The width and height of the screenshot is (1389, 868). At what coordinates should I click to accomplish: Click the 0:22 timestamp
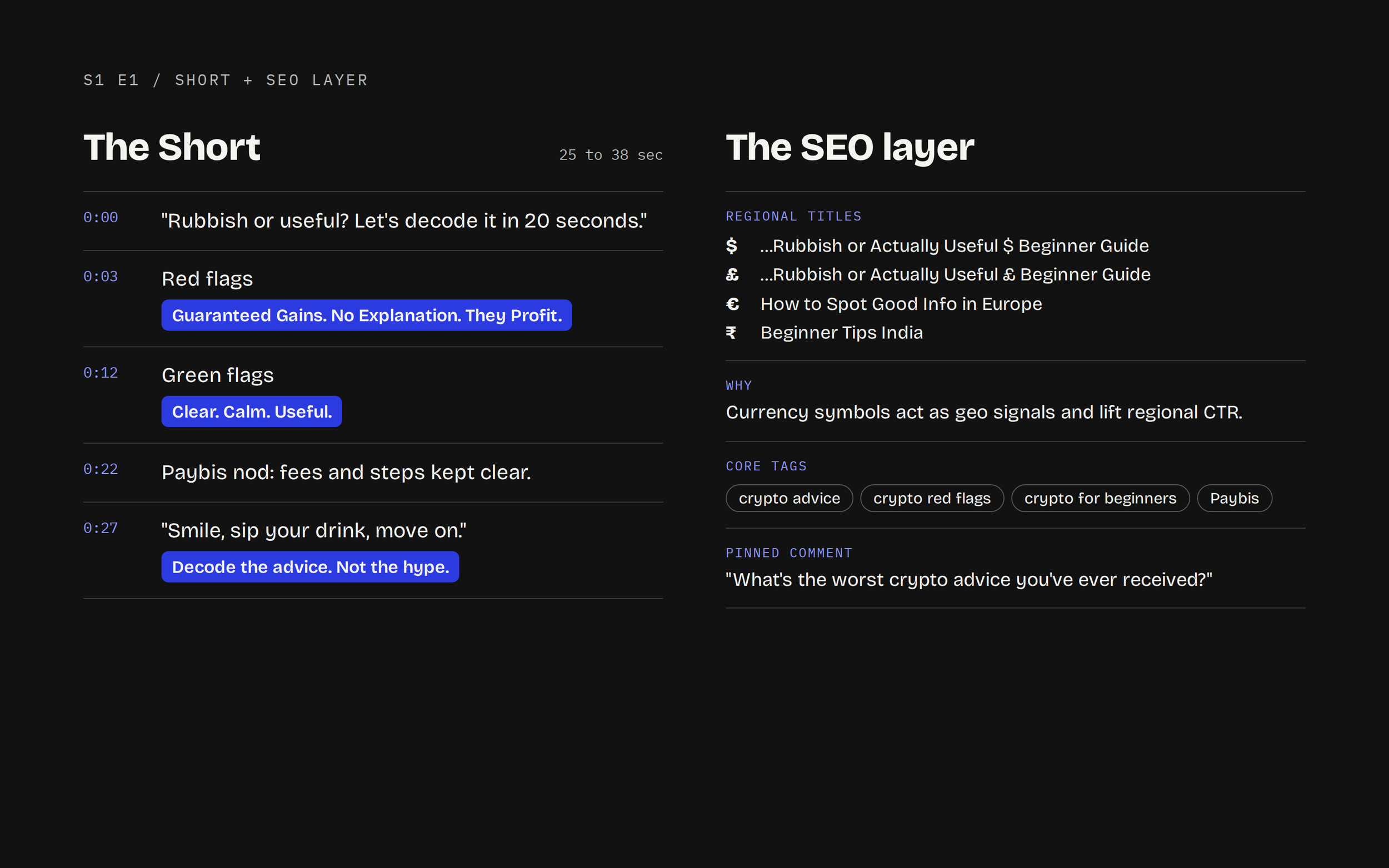101,469
